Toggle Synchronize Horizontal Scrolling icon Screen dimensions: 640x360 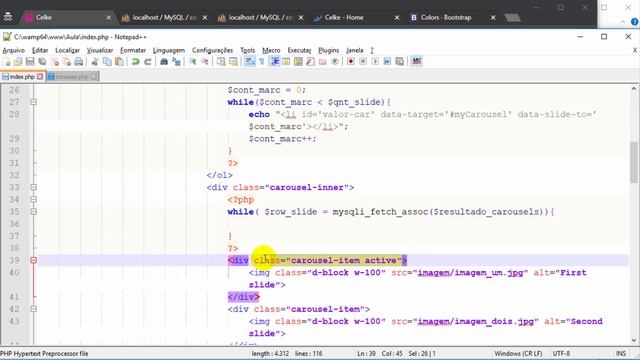[233, 61]
